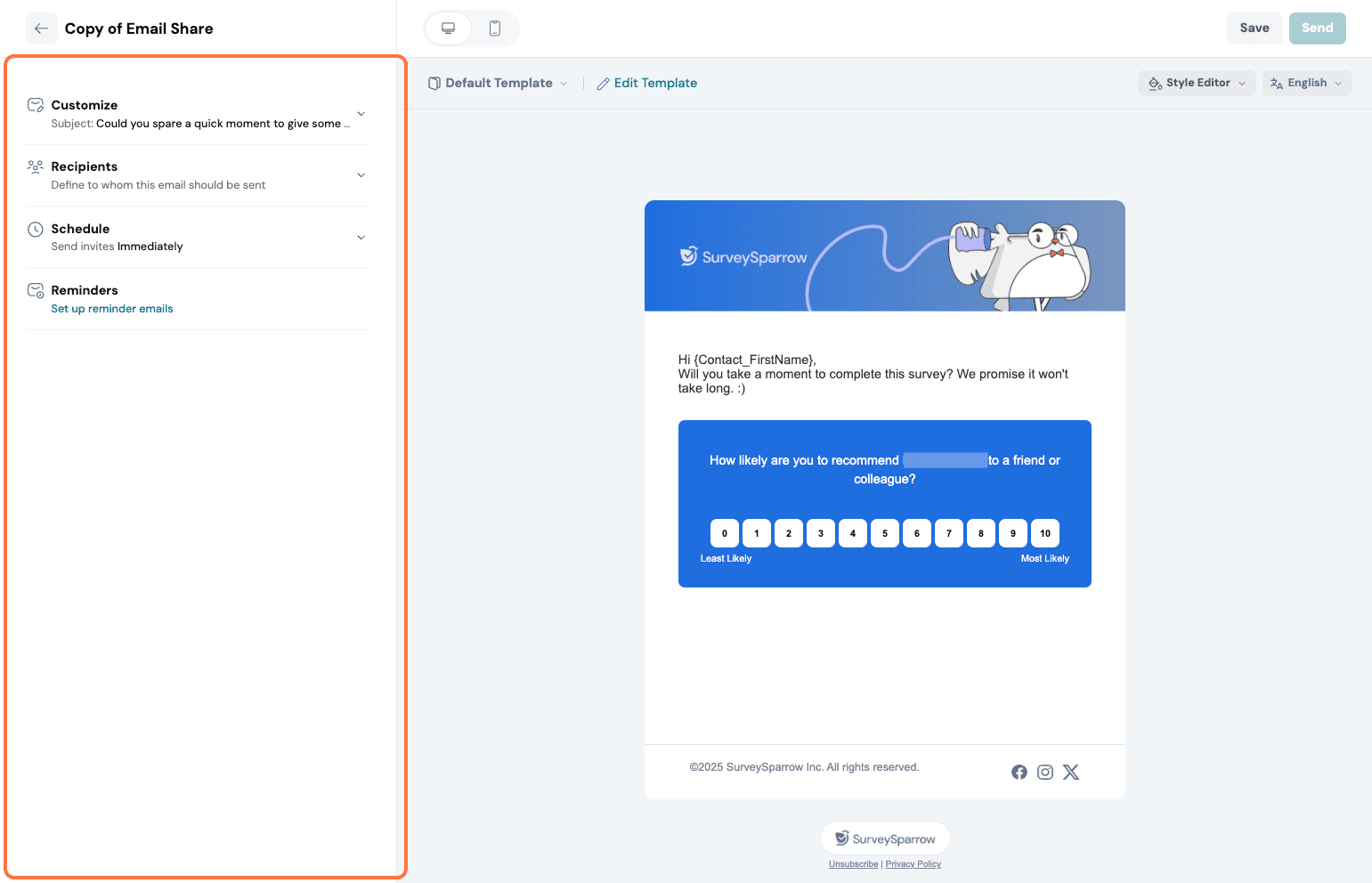This screenshot has height=883, width=1372.
Task: Click the Instagram icon in email footer
Action: (x=1045, y=772)
